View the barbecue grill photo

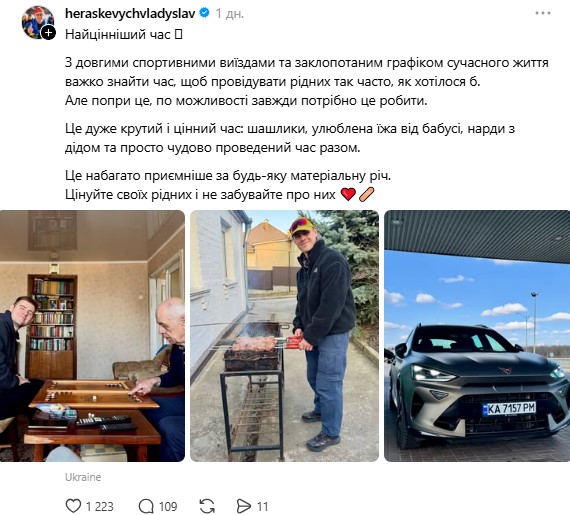point(284,336)
